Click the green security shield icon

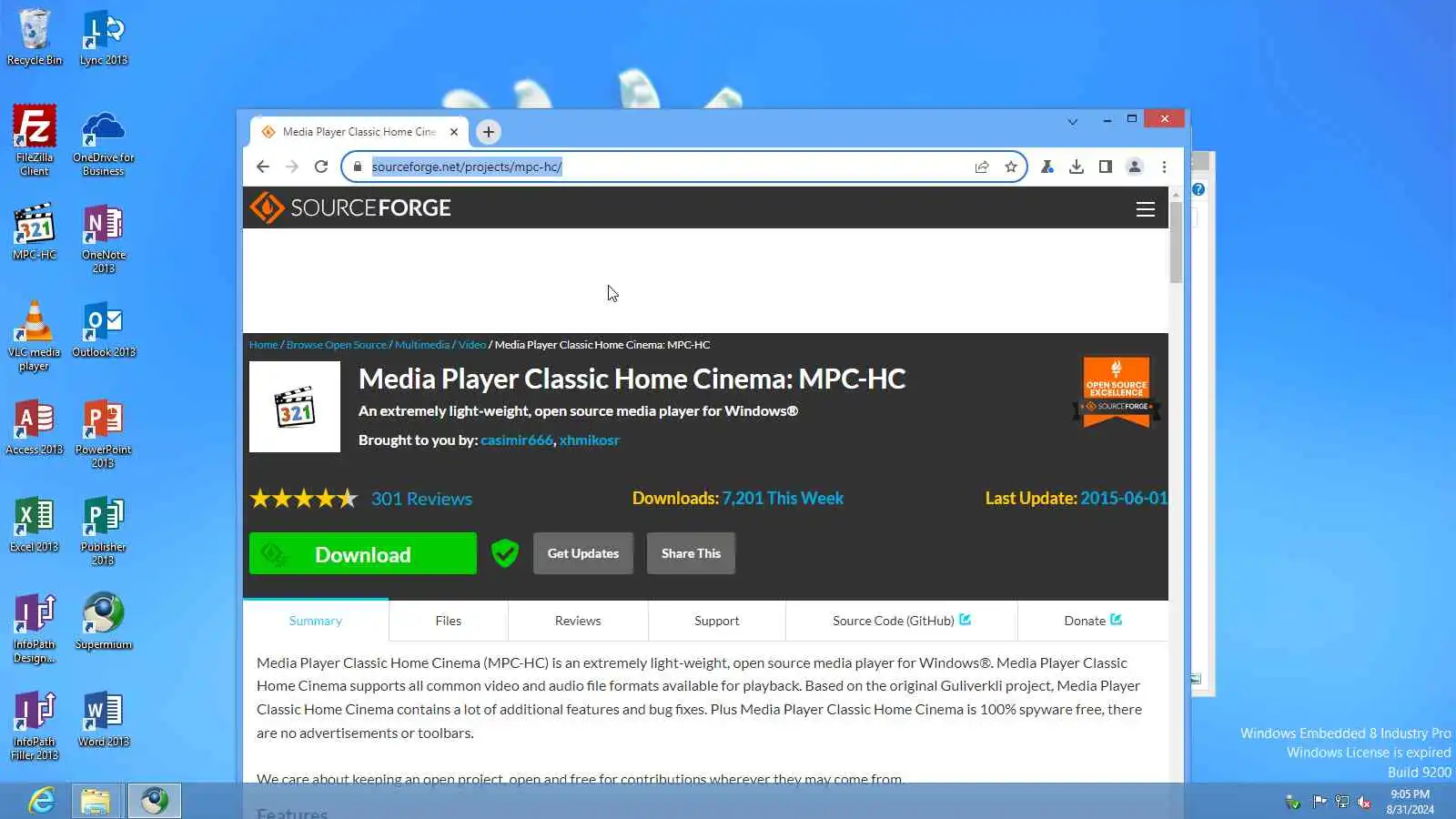point(505,553)
